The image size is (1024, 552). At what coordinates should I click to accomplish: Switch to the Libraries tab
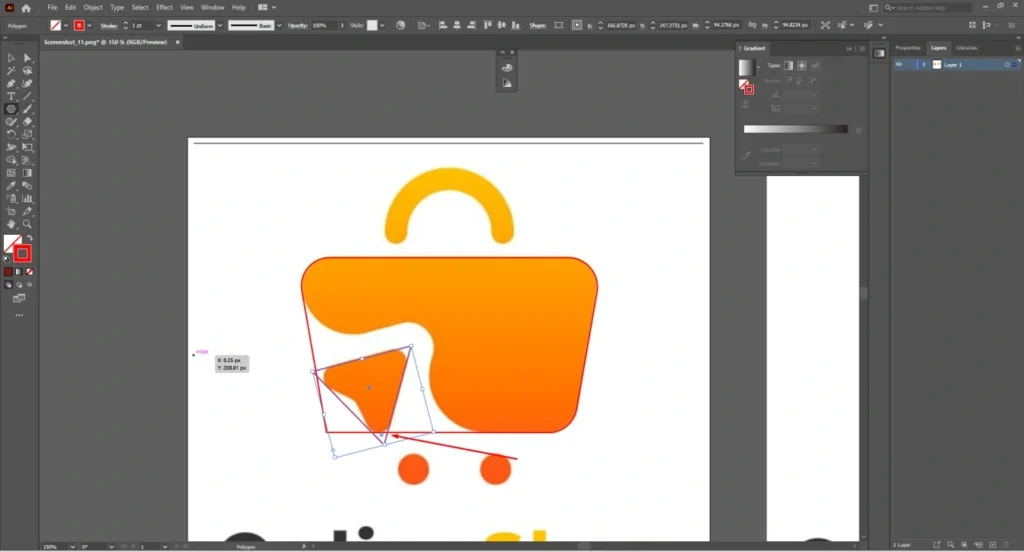[x=967, y=48]
